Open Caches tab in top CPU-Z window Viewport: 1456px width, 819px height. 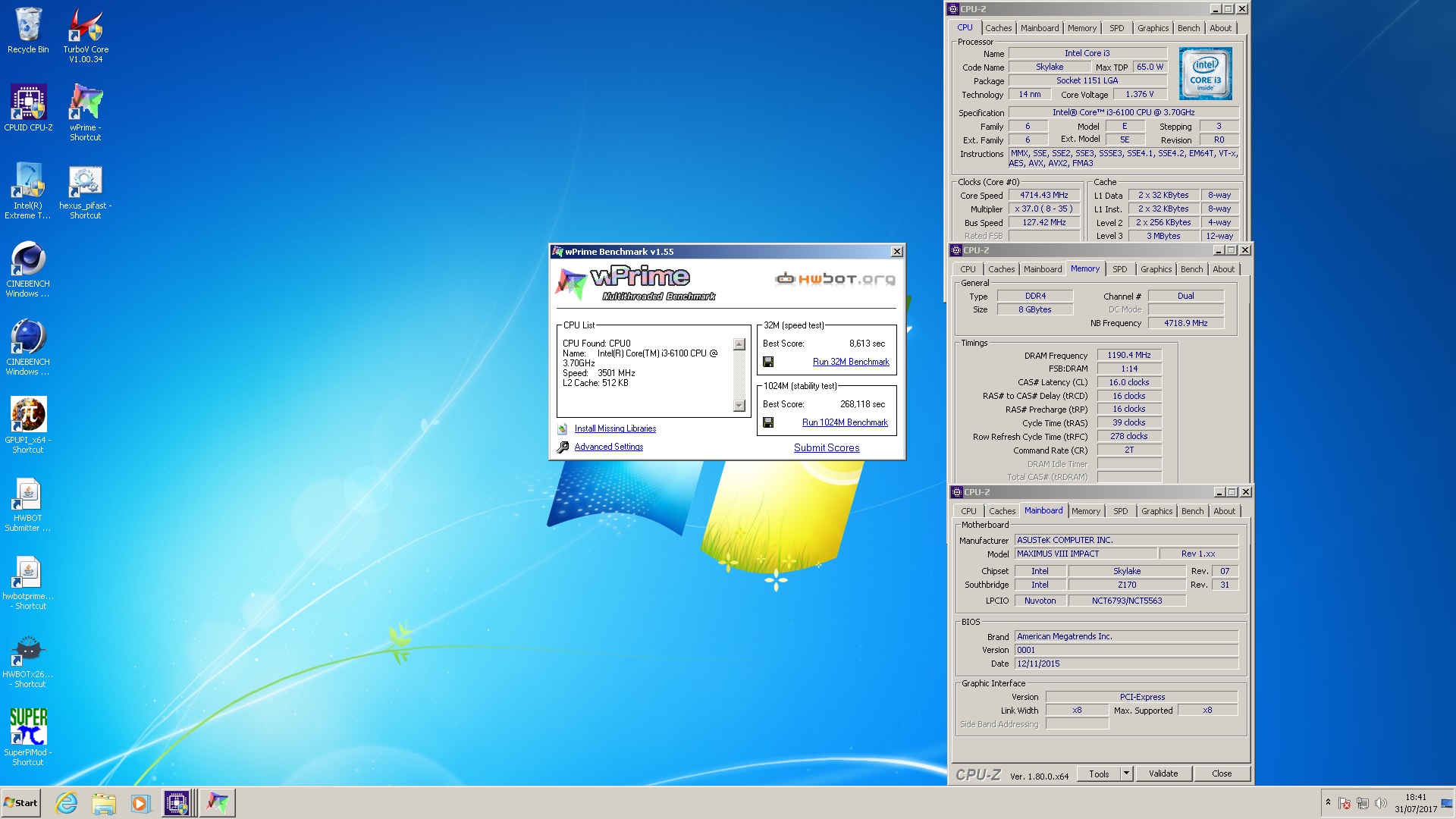click(998, 28)
